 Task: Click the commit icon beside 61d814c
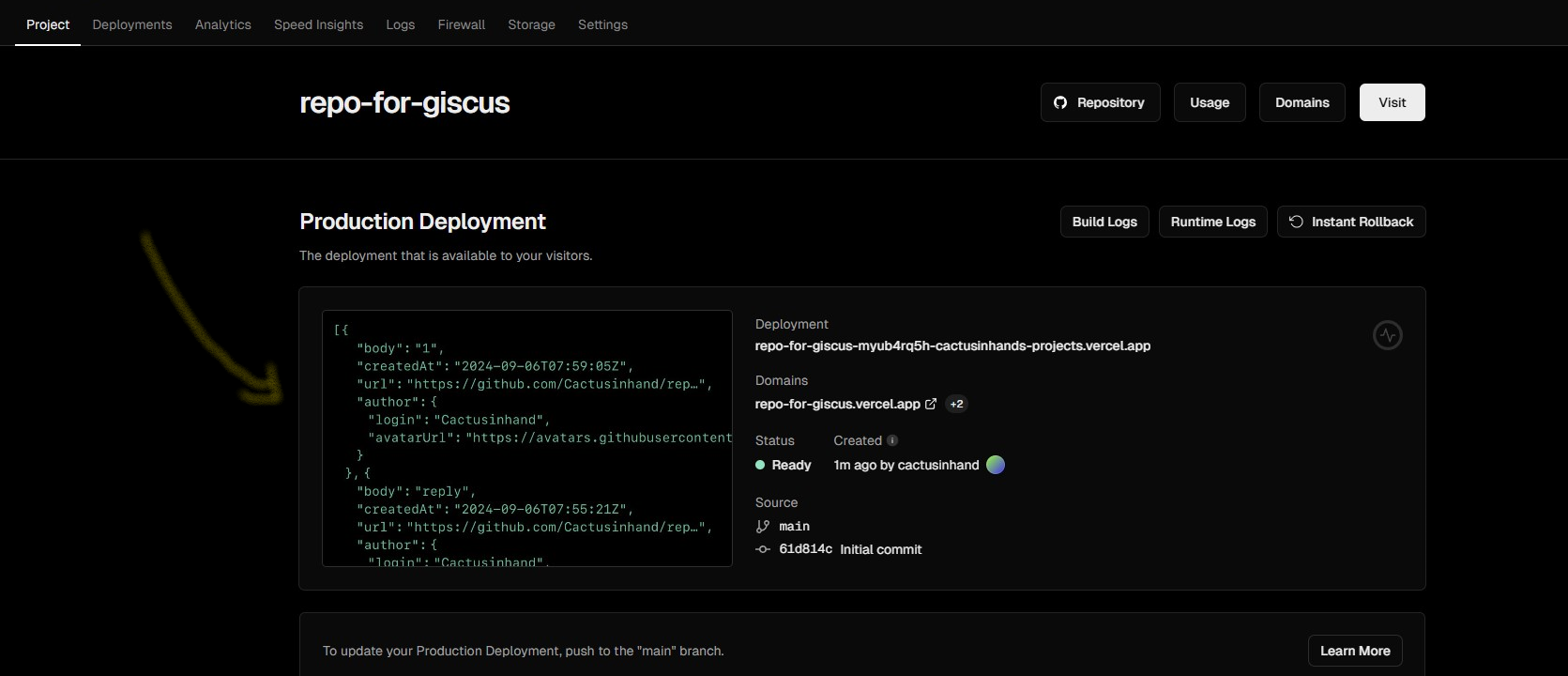tap(763, 549)
